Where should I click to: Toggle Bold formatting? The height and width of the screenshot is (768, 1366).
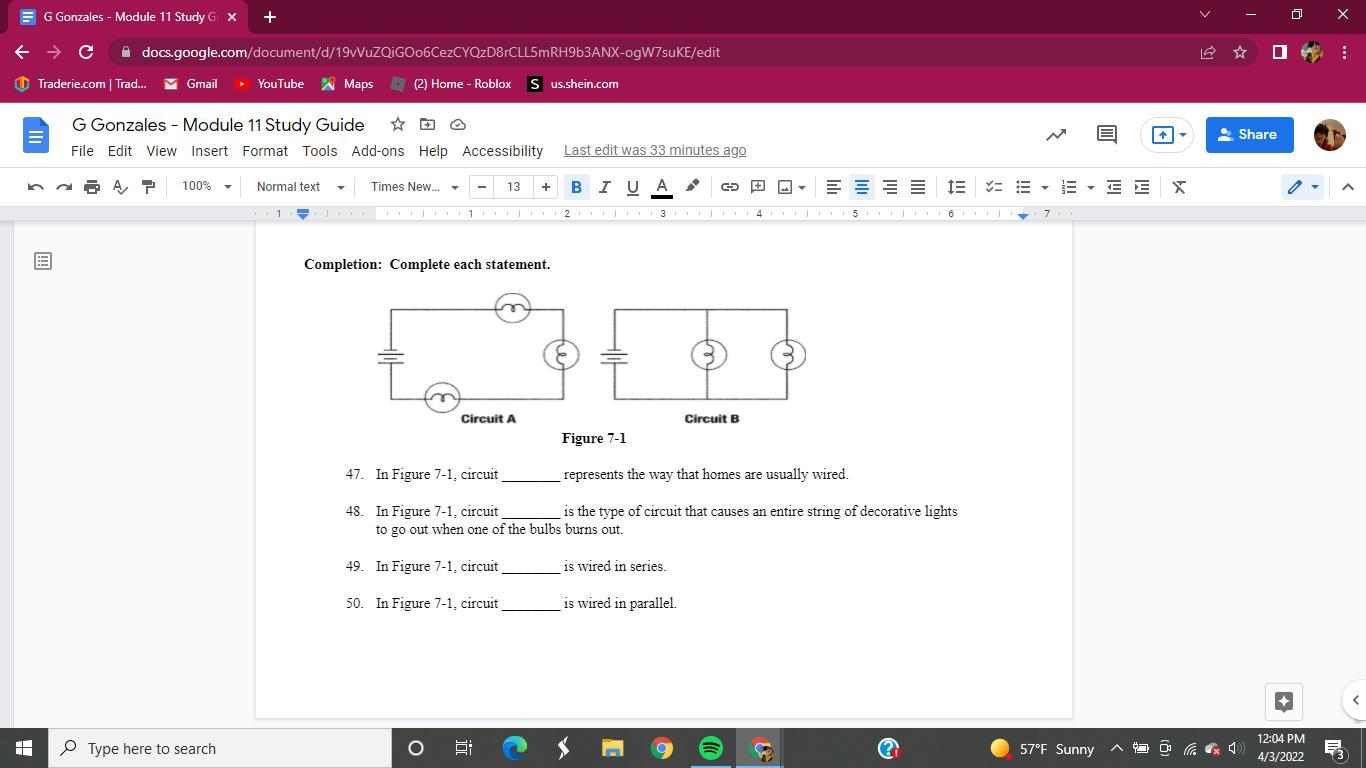(x=576, y=187)
